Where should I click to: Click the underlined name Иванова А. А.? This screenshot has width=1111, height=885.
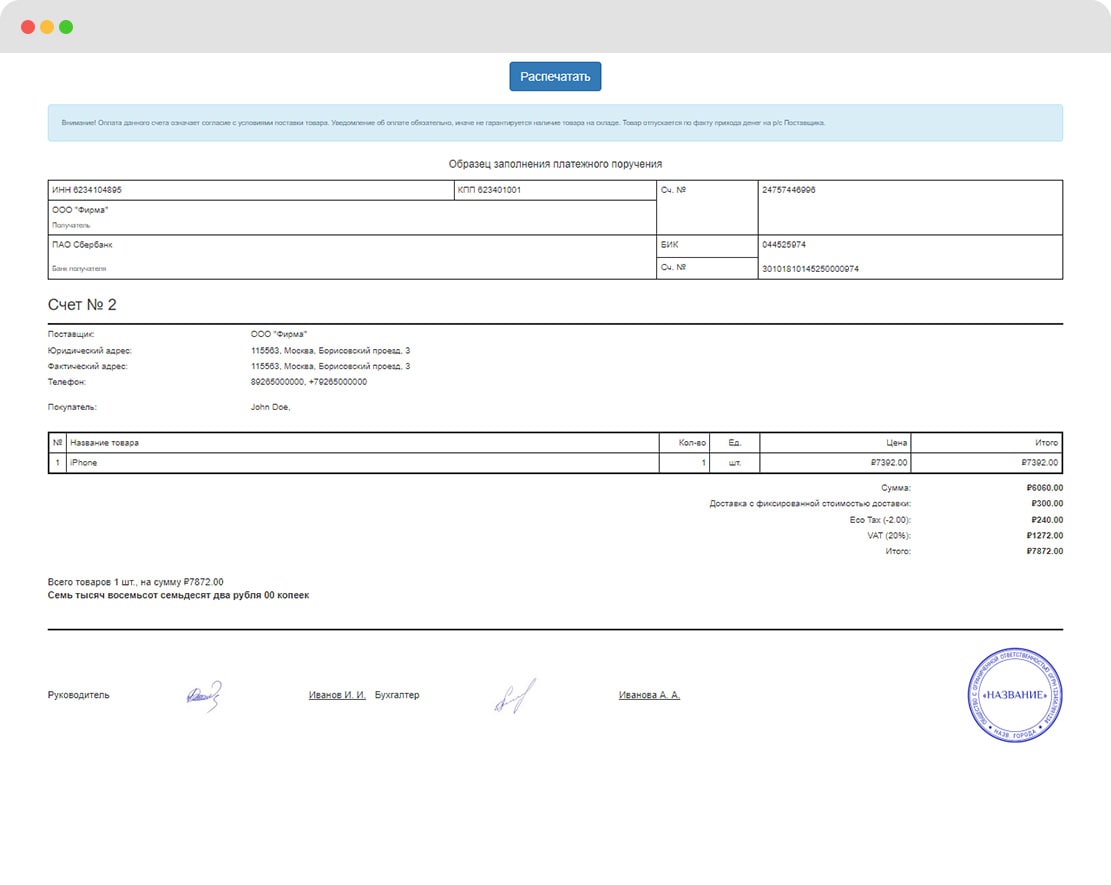point(649,695)
